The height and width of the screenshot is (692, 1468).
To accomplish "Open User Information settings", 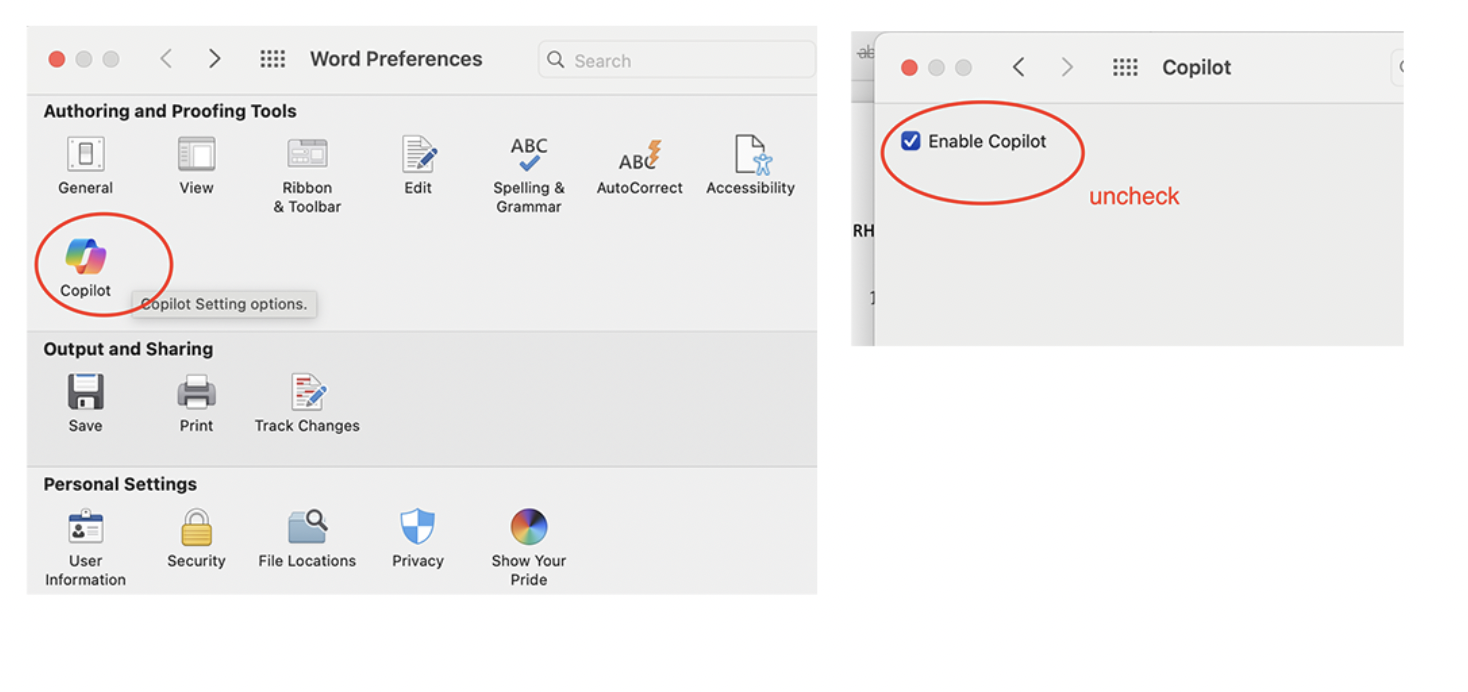I will [x=86, y=527].
